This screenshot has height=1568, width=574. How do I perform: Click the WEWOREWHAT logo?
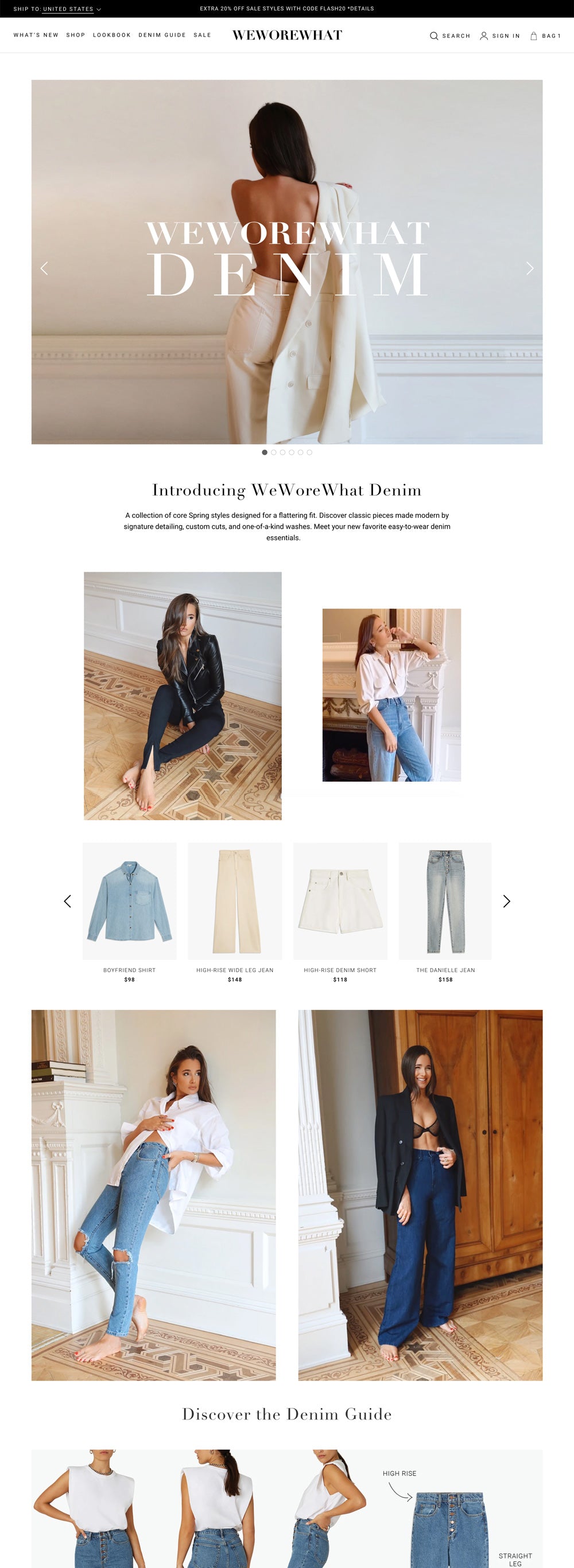pos(287,36)
